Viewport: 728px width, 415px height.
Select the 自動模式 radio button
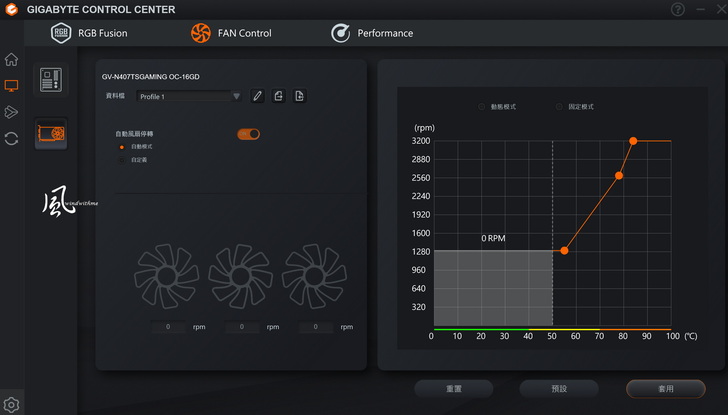point(123,147)
